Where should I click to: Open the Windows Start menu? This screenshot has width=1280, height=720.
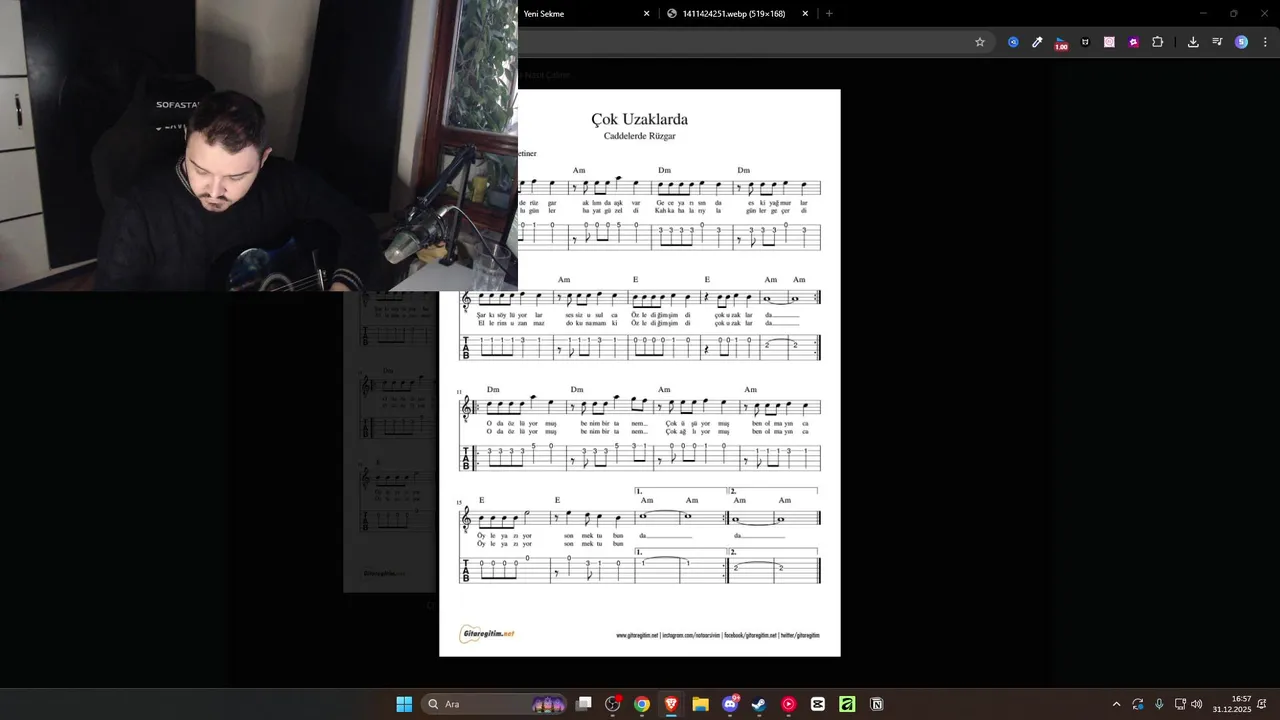pos(404,704)
